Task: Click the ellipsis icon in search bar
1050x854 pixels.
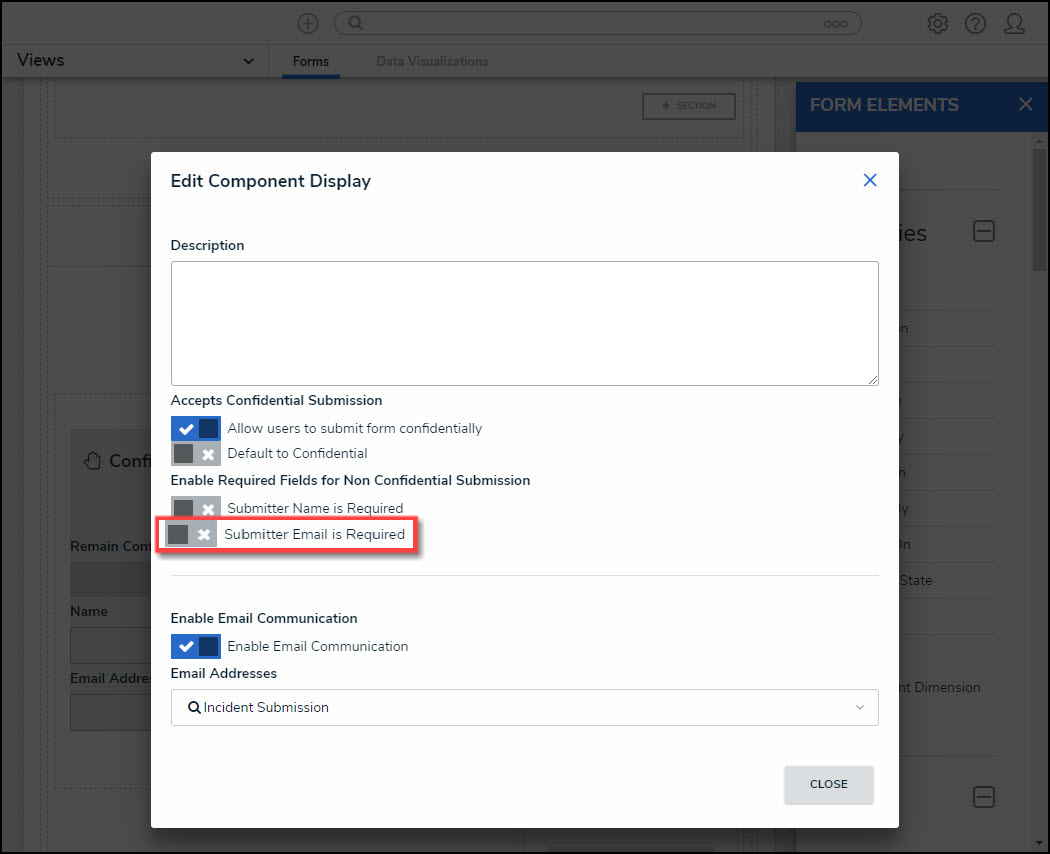Action: [x=835, y=24]
